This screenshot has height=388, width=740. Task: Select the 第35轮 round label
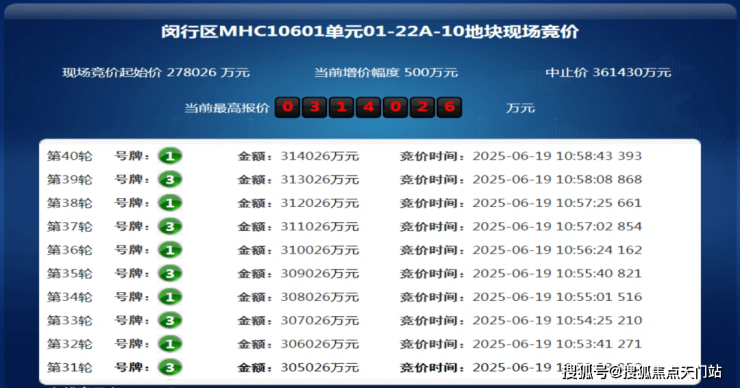point(69,274)
